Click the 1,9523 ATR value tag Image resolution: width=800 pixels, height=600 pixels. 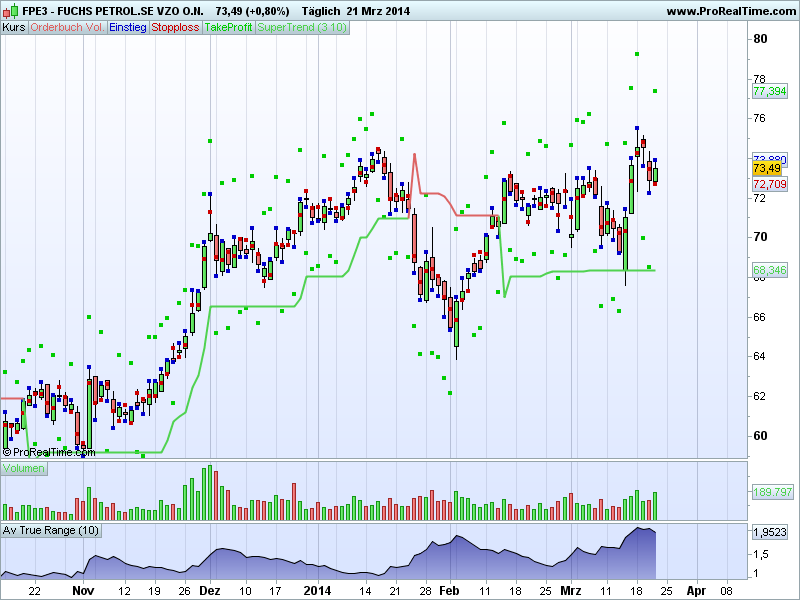coord(769,532)
